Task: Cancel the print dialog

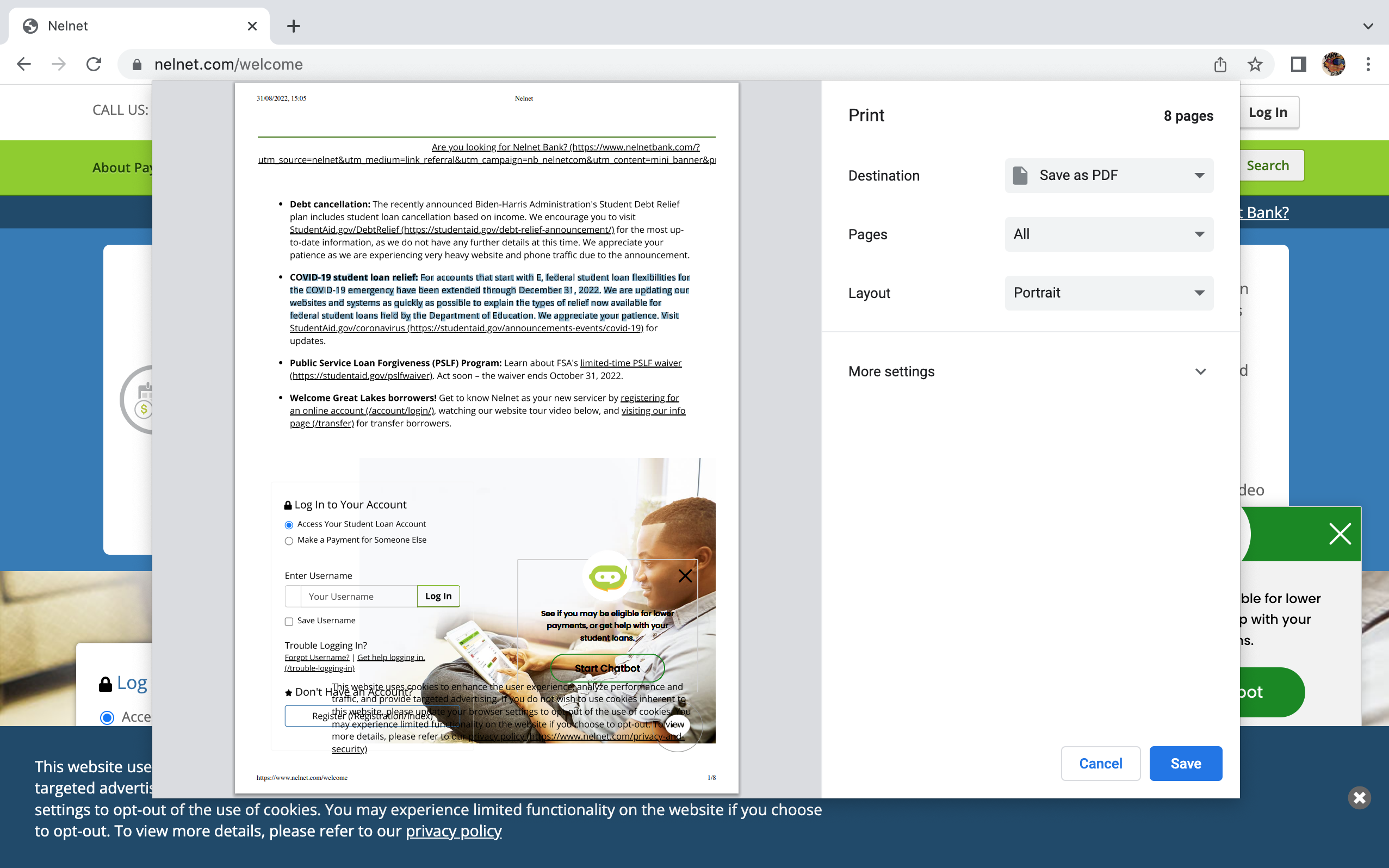Action: point(1100,764)
